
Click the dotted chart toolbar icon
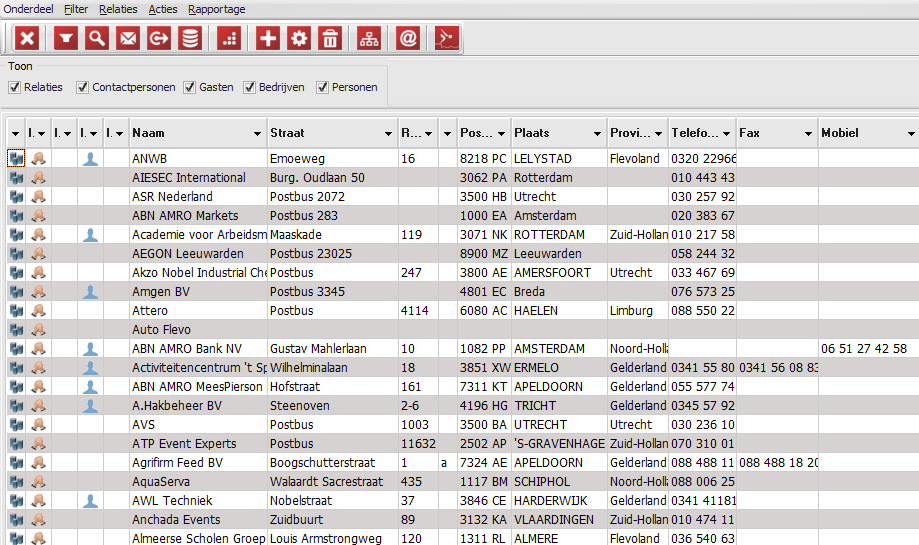[x=229, y=39]
